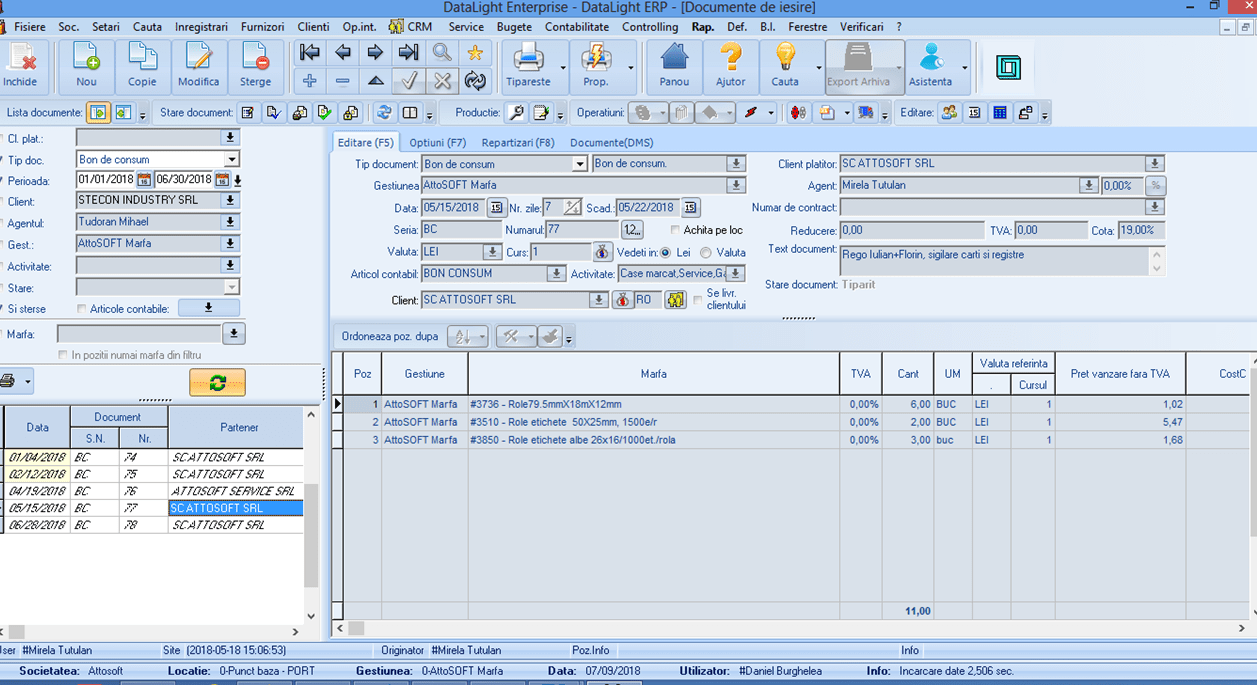Select the Valuta radio button
Image resolution: width=1257 pixels, height=685 pixels.
(706, 253)
